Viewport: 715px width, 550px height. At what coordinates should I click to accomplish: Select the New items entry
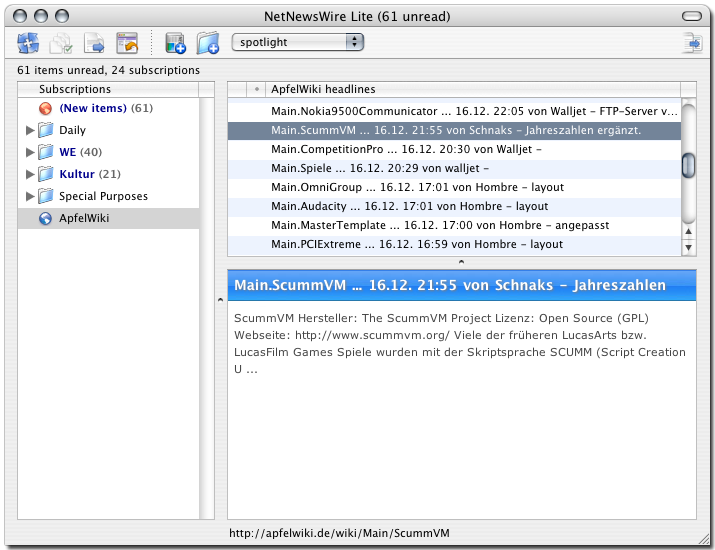pyautogui.click(x=106, y=109)
